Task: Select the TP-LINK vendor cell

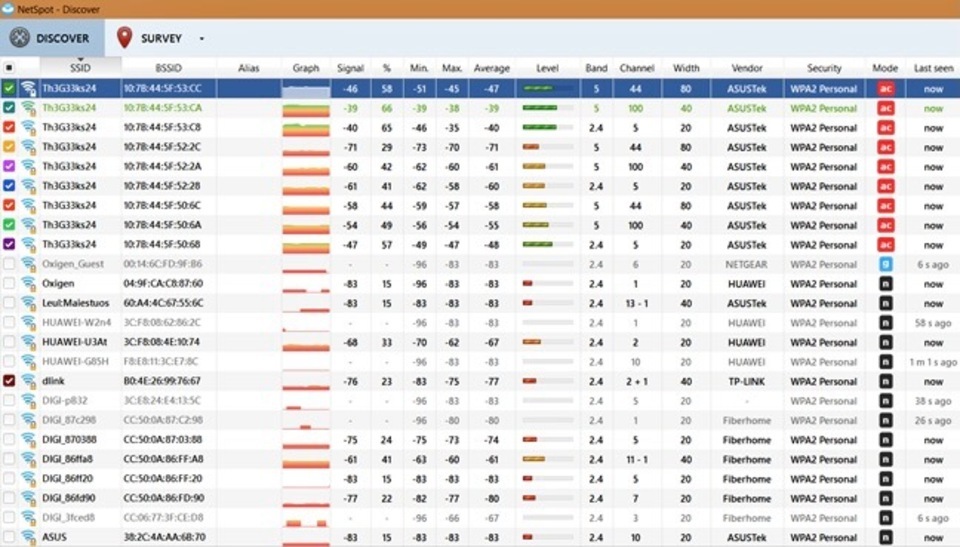Action: tap(746, 382)
